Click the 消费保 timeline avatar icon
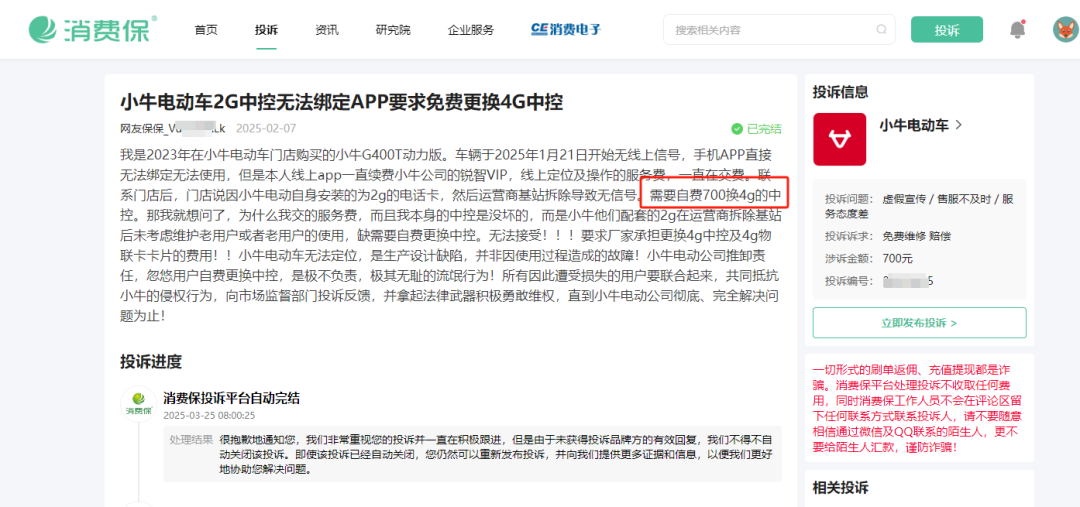Viewport: 1080px width, 507px height. coord(138,404)
